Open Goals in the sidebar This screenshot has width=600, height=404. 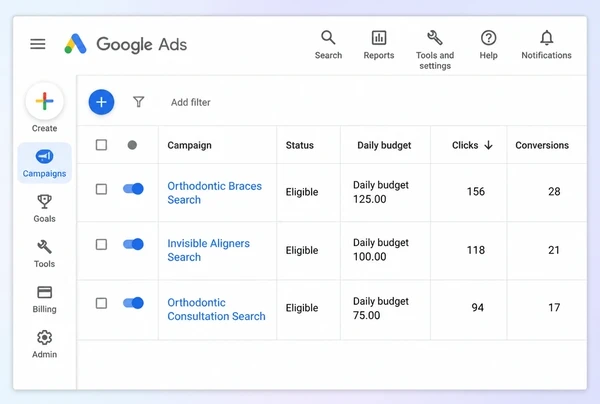tap(44, 209)
